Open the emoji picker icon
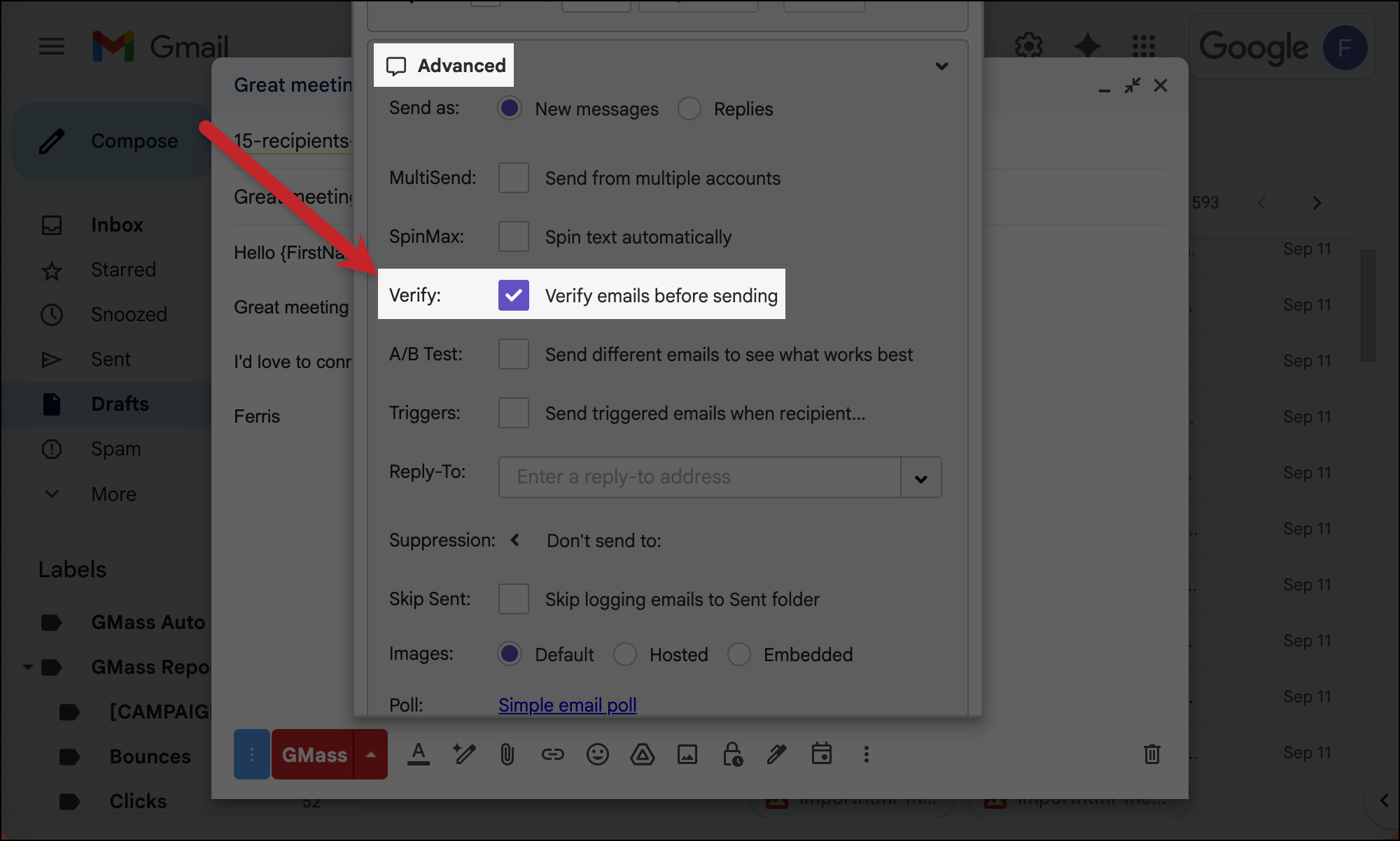 click(597, 754)
